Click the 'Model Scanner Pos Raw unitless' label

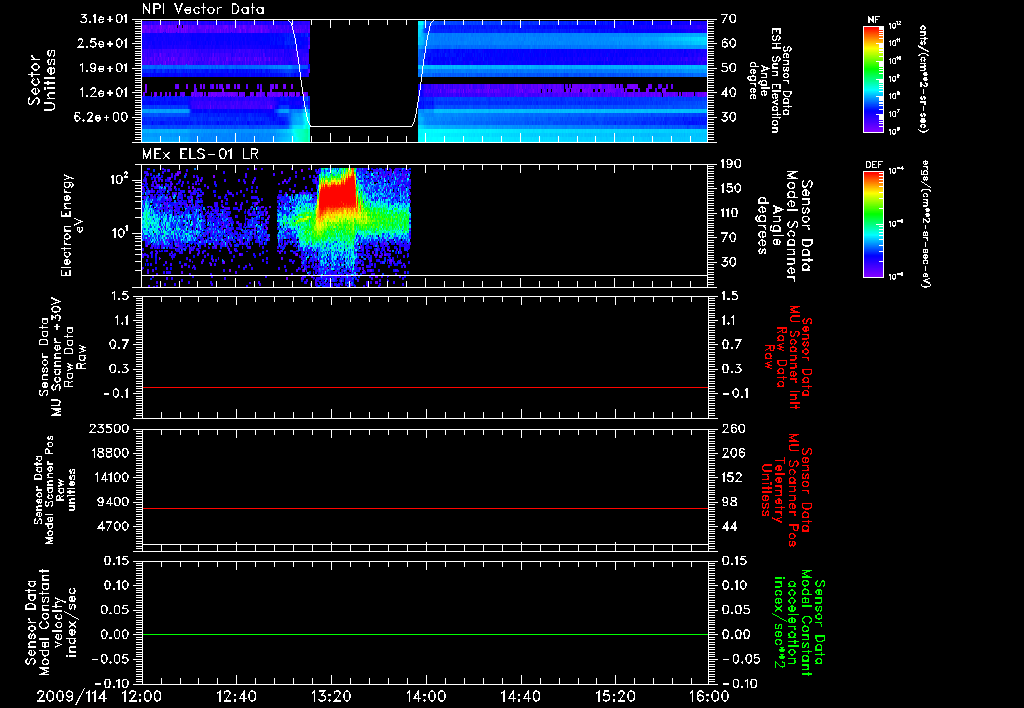click(x=55, y=490)
